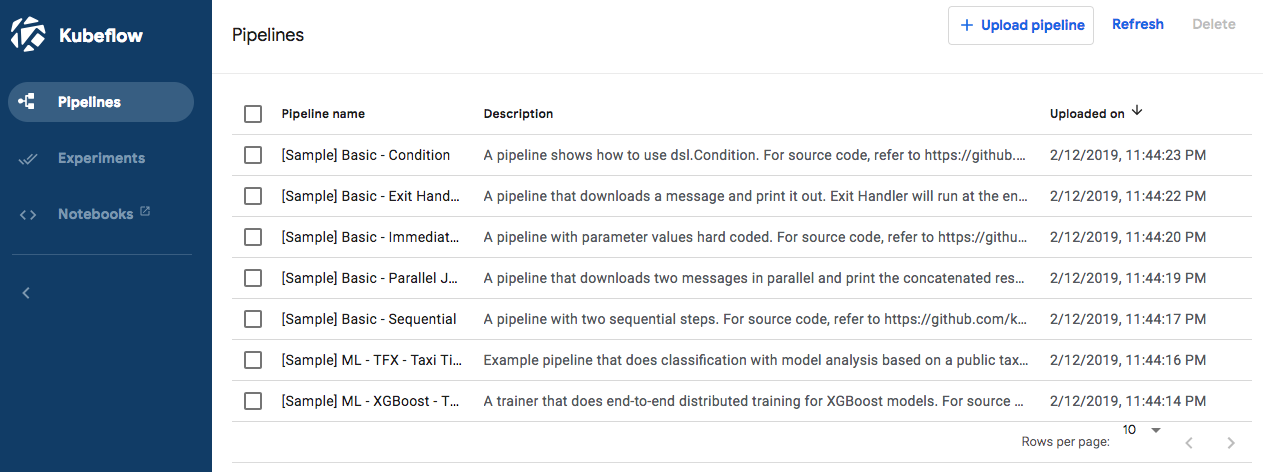Click the Experiments checkmark icon
Viewport: 1263px width, 472px height.
[28, 158]
